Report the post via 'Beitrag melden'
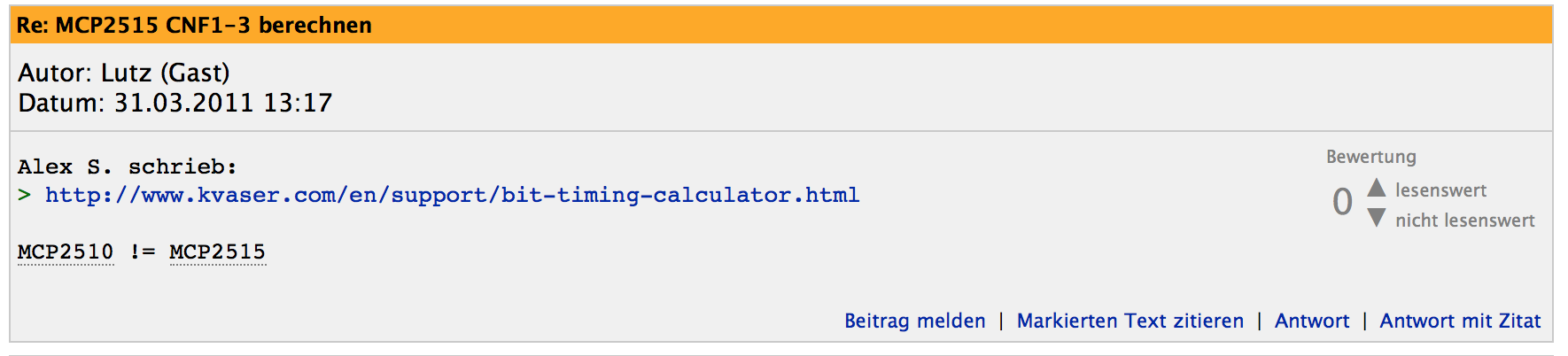Image resolution: width=1568 pixels, height=356 pixels. (x=915, y=321)
